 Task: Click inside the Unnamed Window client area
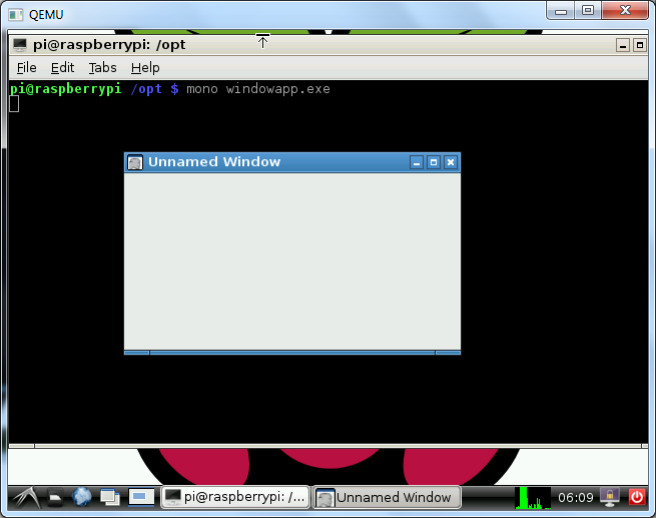pos(292,262)
